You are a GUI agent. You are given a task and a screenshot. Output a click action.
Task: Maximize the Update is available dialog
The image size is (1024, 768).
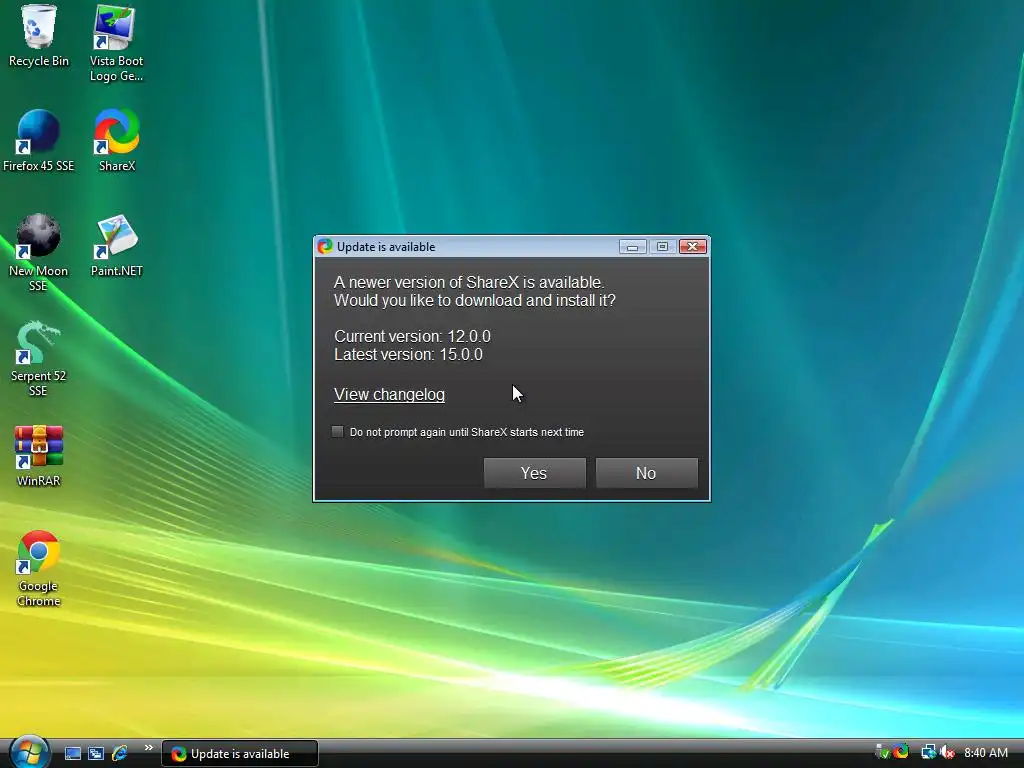point(662,246)
